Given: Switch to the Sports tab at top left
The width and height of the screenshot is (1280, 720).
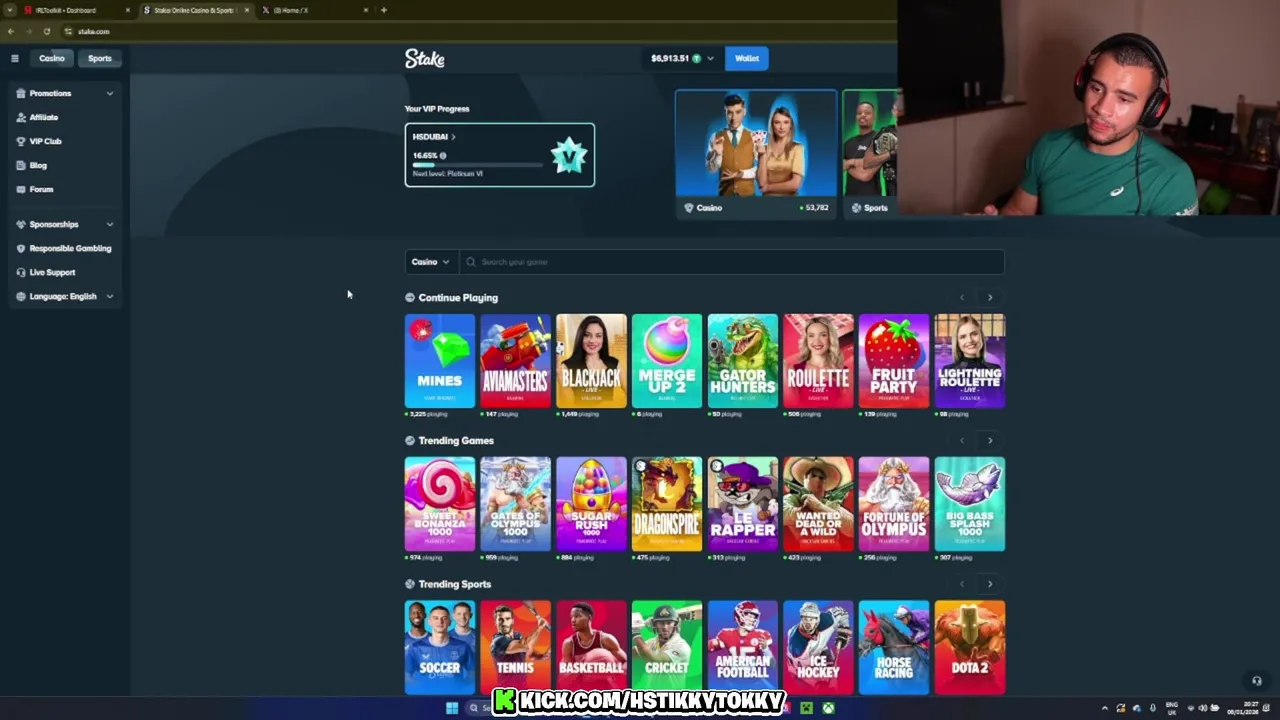Looking at the screenshot, I should tap(100, 58).
